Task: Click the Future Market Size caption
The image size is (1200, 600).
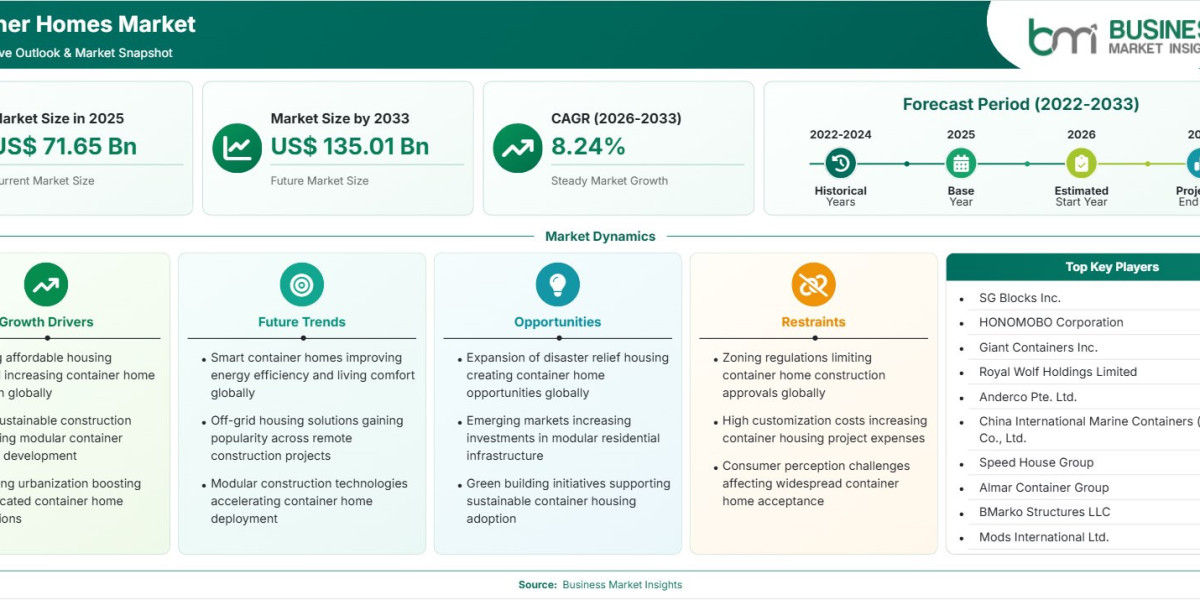Action: (x=320, y=181)
